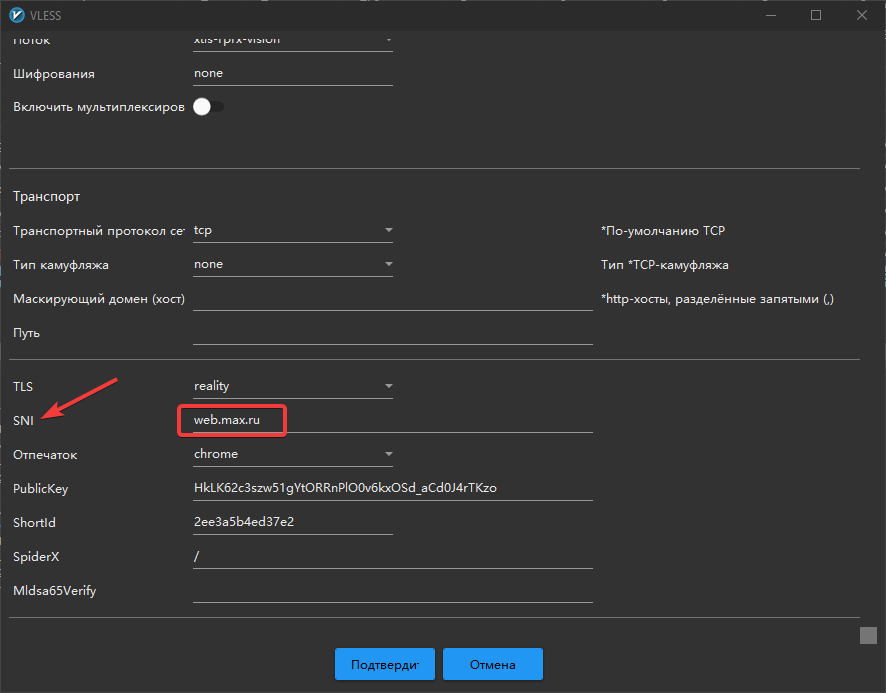This screenshot has height=693, width=886.
Task: Click the '*По-умолчанию TCP' hint text
Action: click(663, 231)
